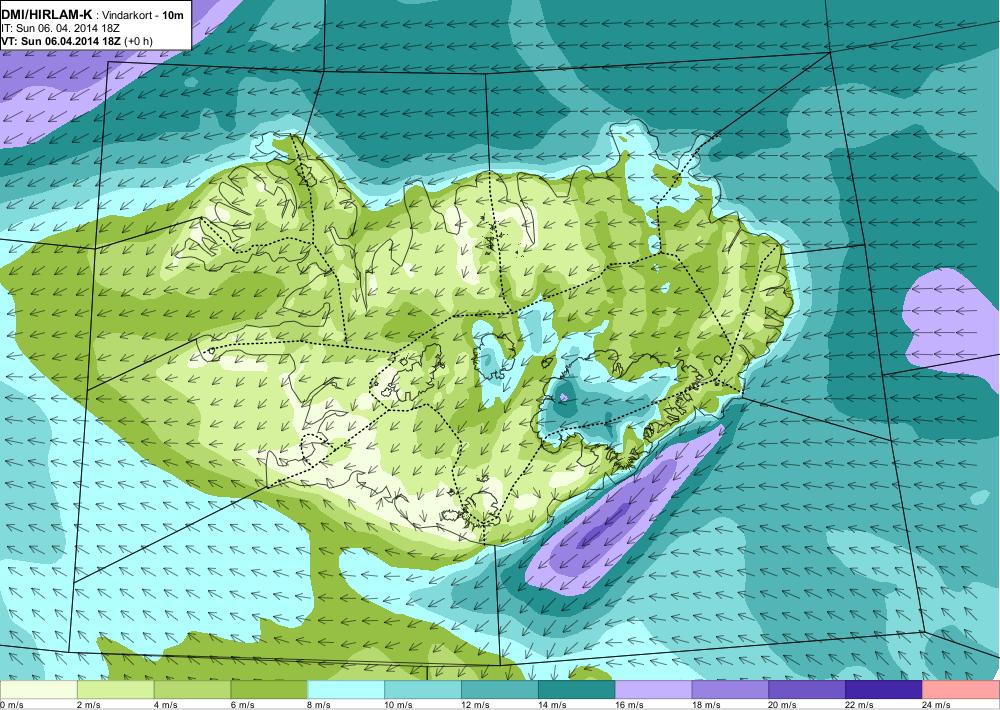Click the "16 m/s" legend label
1000x710 pixels.
click(x=629, y=705)
